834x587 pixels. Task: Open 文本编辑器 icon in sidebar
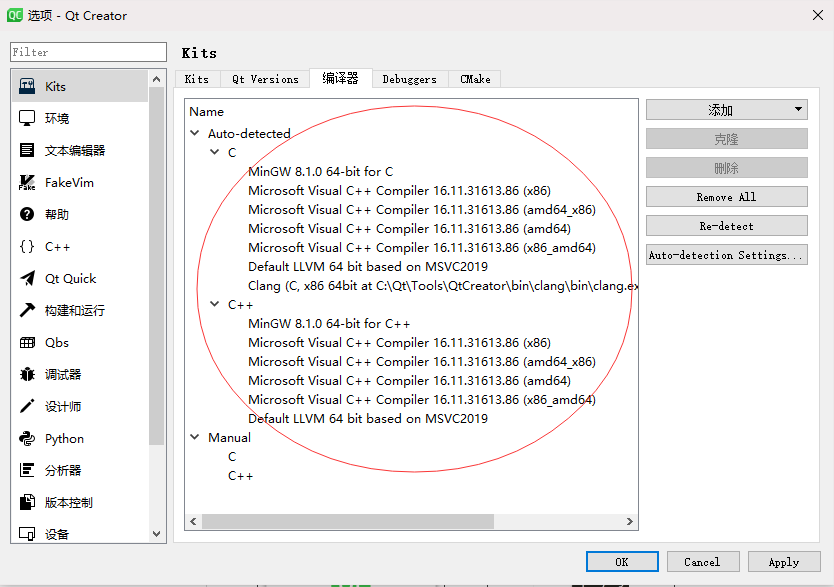click(27, 150)
